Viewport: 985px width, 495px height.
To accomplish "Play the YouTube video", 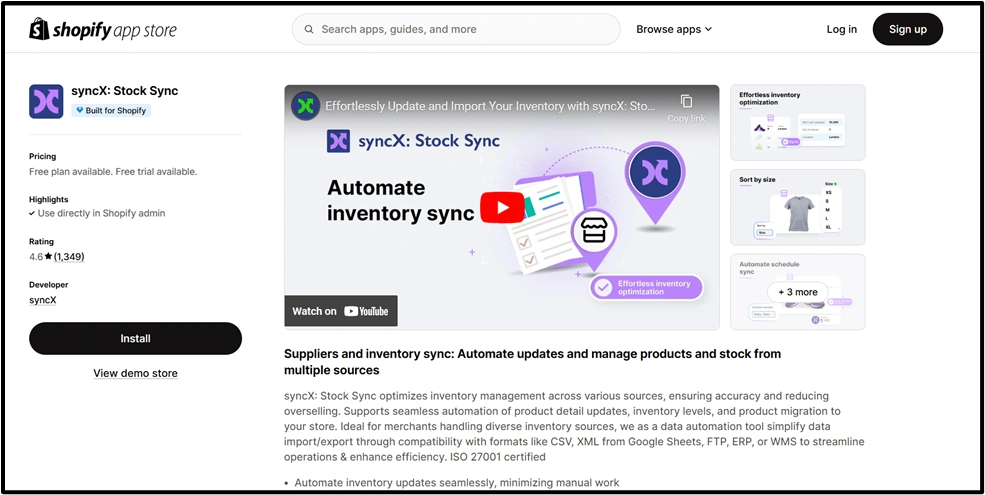I will tap(501, 207).
